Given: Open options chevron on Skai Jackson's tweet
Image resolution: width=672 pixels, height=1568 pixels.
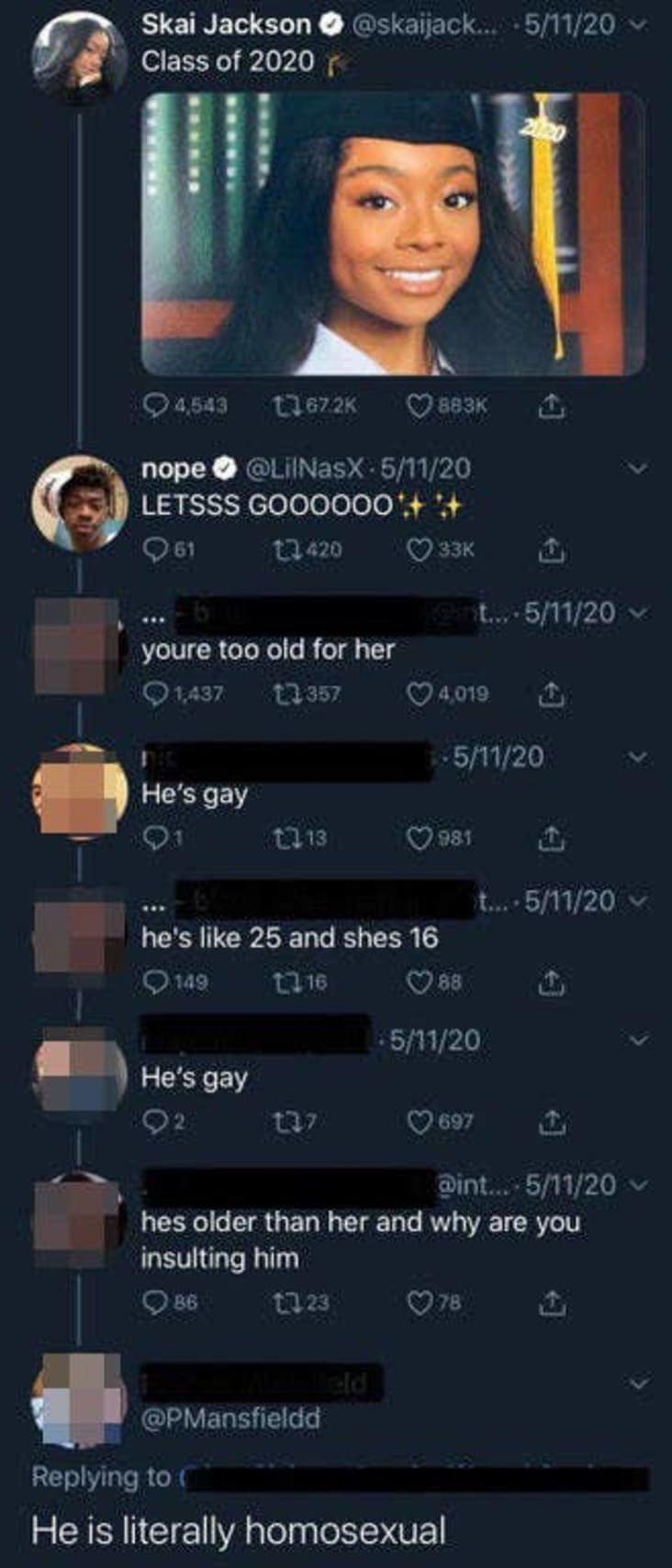Looking at the screenshot, I should click(639, 25).
